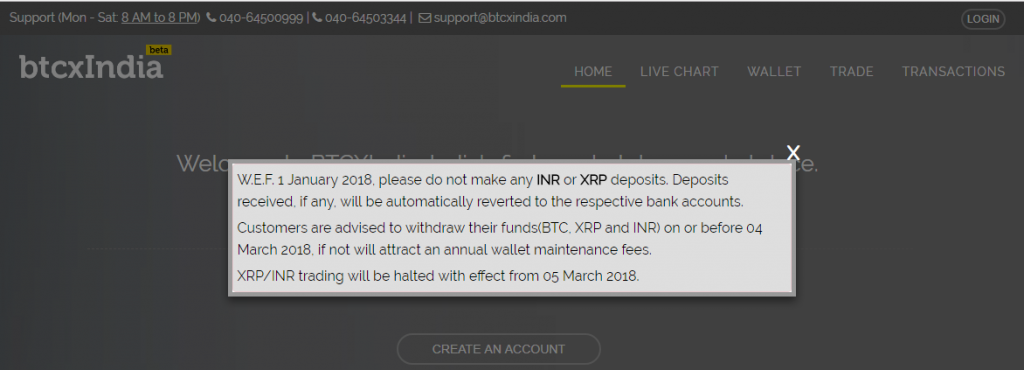Open the LIVE CHART menu item
Screen dimensions: 1024x370
pos(679,72)
